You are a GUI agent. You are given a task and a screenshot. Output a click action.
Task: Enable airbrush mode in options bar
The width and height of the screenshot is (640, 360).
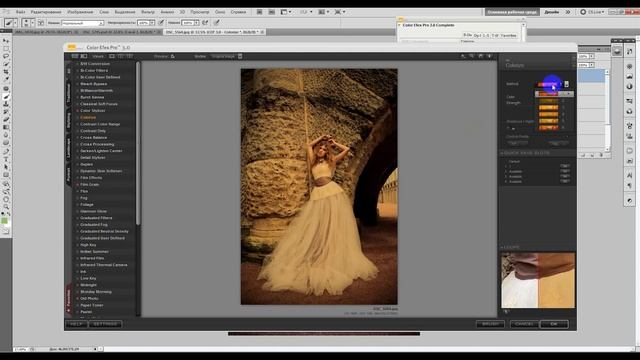[205, 23]
